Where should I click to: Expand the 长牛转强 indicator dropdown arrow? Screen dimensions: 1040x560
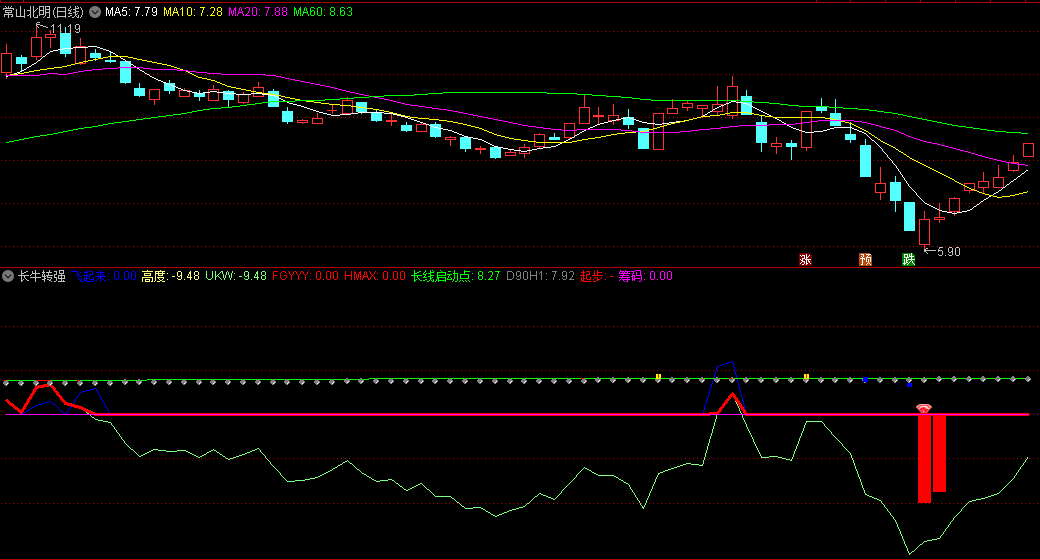pyautogui.click(x=8, y=276)
